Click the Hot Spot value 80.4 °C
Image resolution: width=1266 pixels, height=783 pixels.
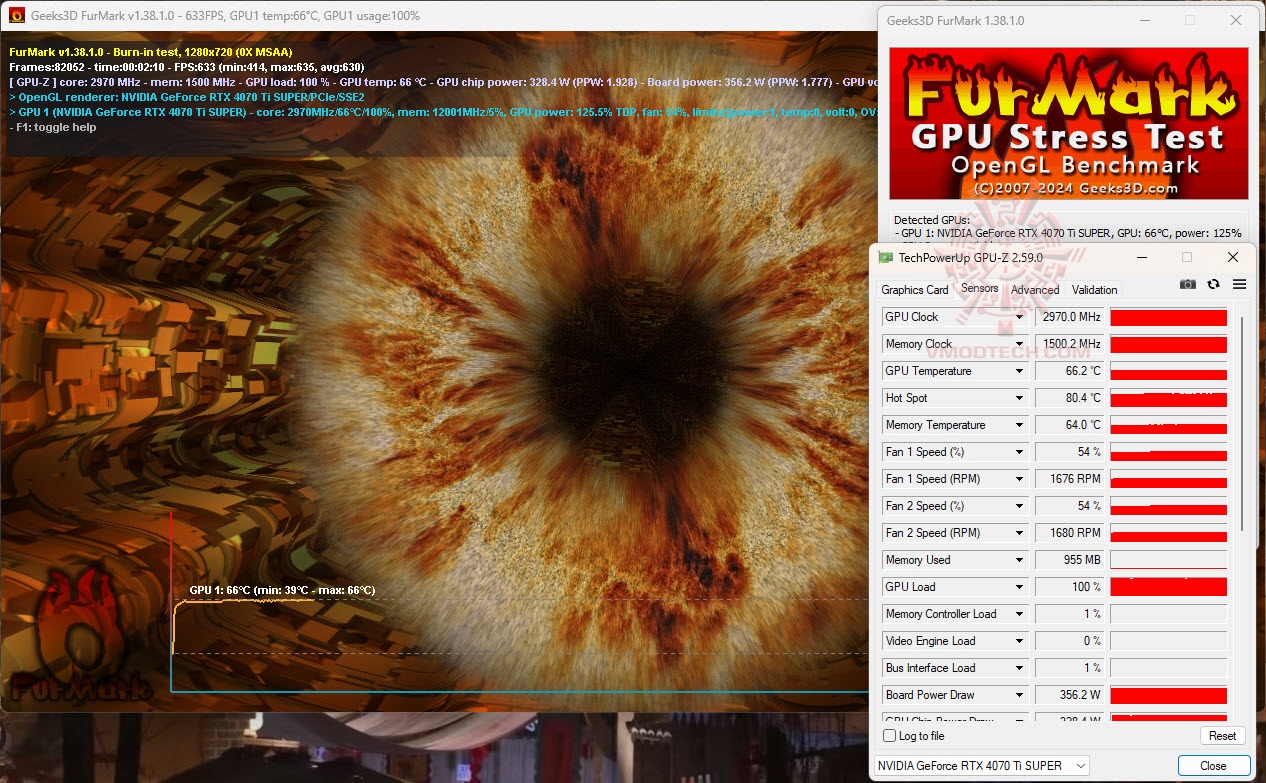pos(1070,398)
